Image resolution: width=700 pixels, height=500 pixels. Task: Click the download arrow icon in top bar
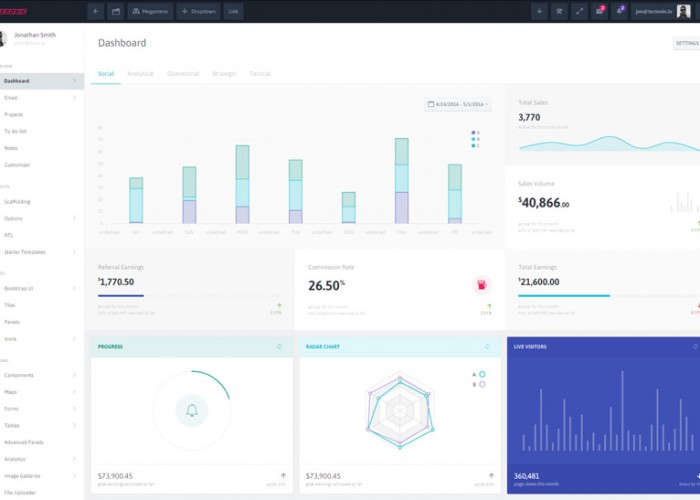539,12
